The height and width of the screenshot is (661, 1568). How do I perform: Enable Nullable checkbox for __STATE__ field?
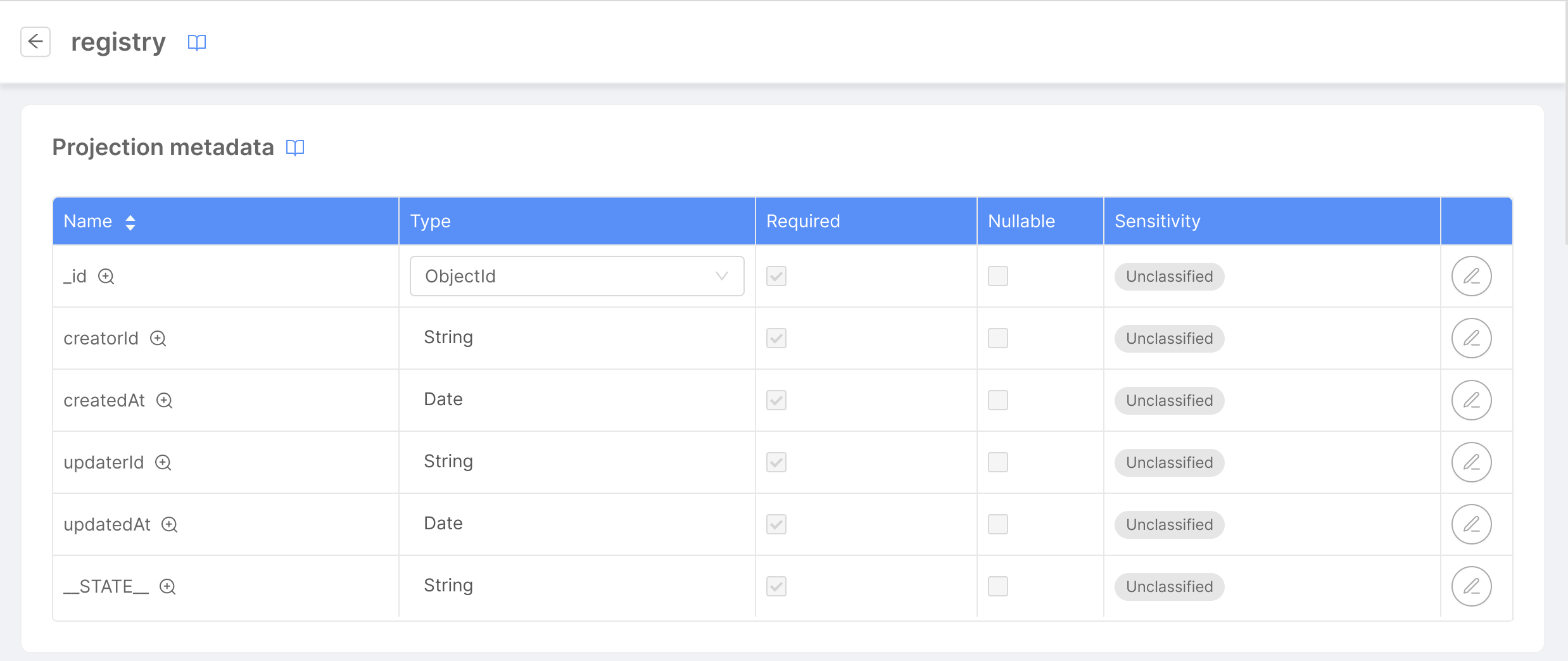coord(997,586)
